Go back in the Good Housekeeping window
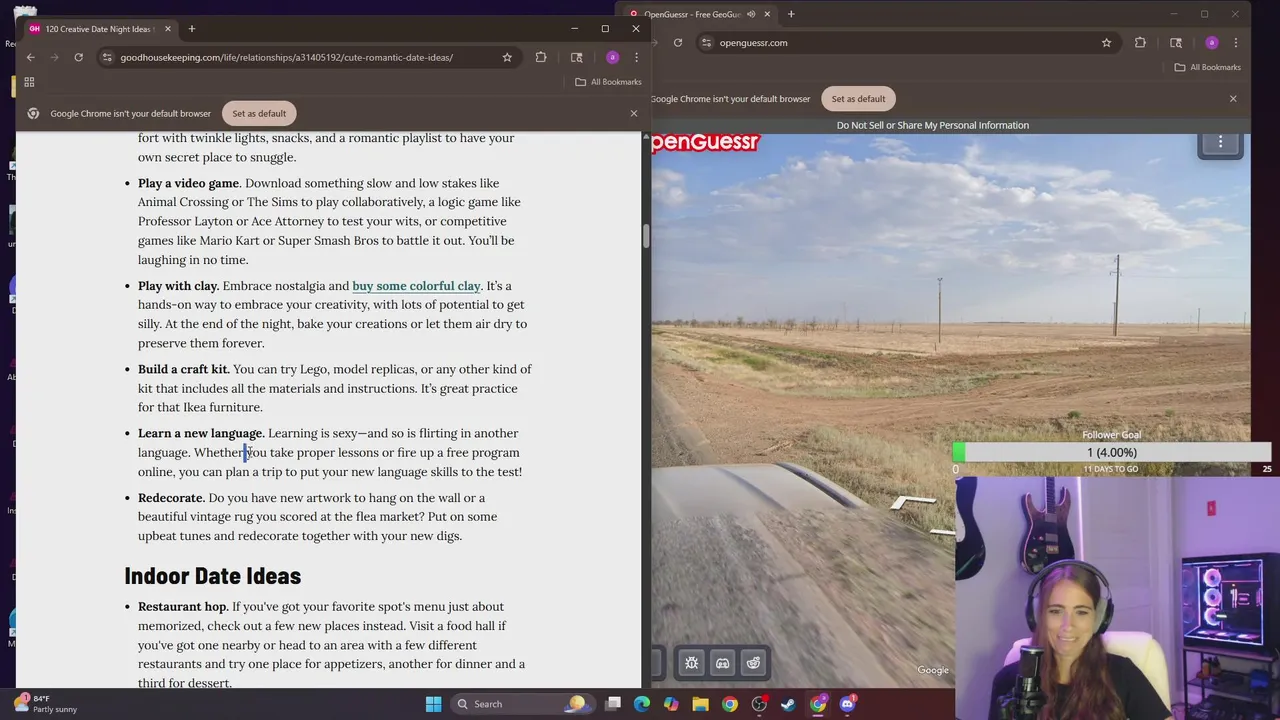Screen dimensions: 1280x720 pyautogui.click(x=30, y=57)
